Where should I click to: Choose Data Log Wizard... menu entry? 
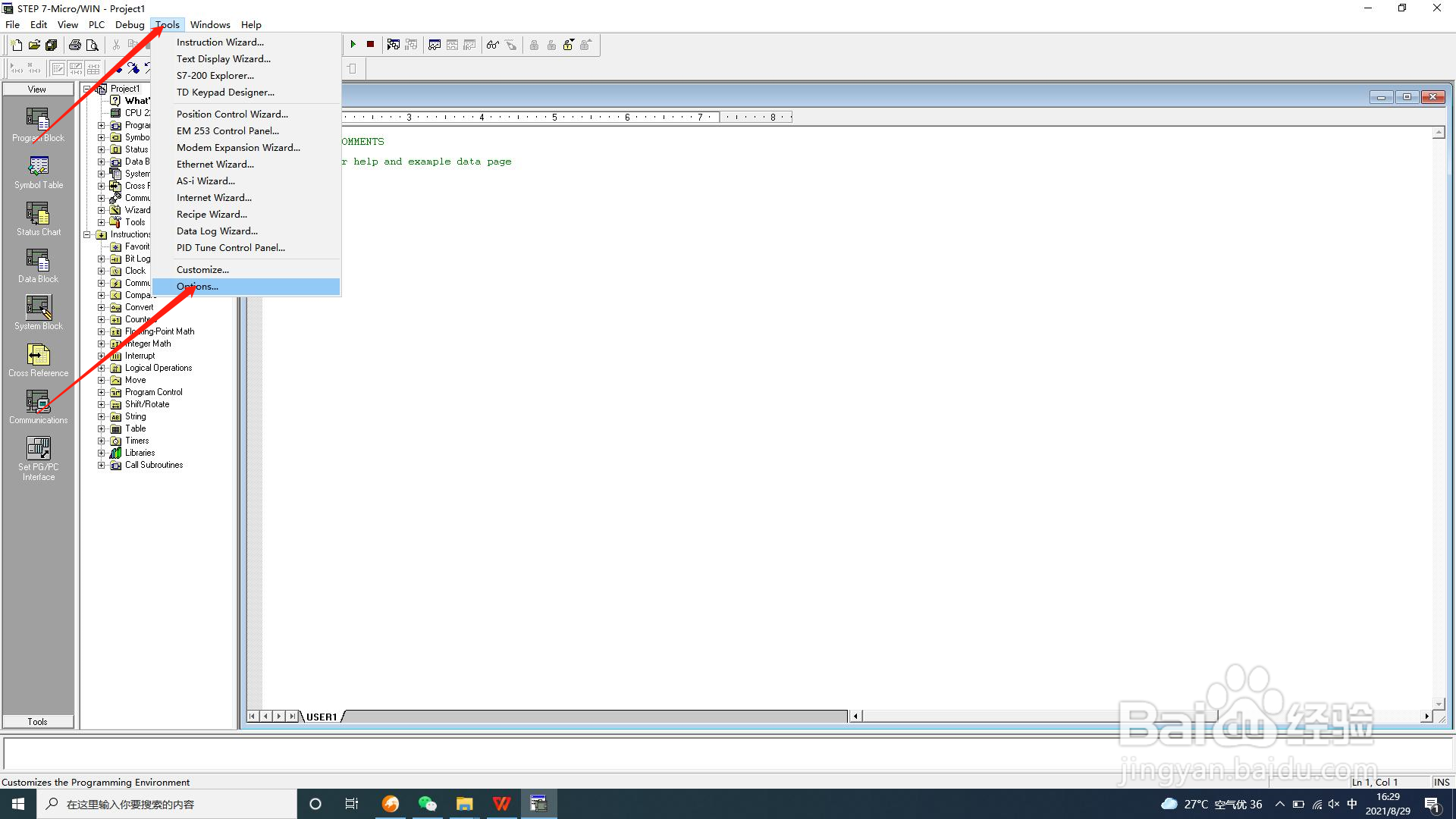point(246,231)
